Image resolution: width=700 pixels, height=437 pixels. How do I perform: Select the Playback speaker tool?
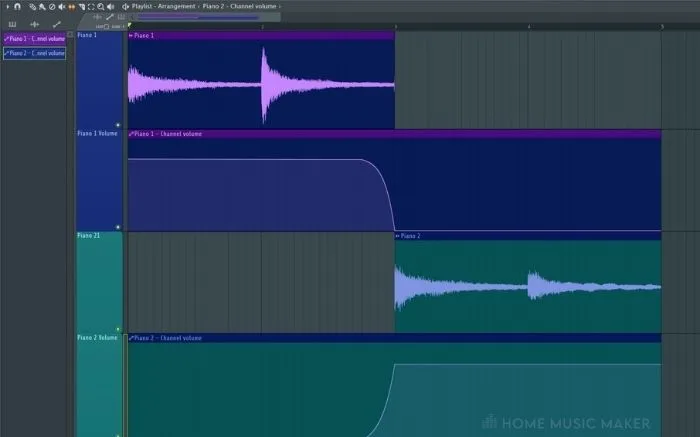click(x=111, y=7)
